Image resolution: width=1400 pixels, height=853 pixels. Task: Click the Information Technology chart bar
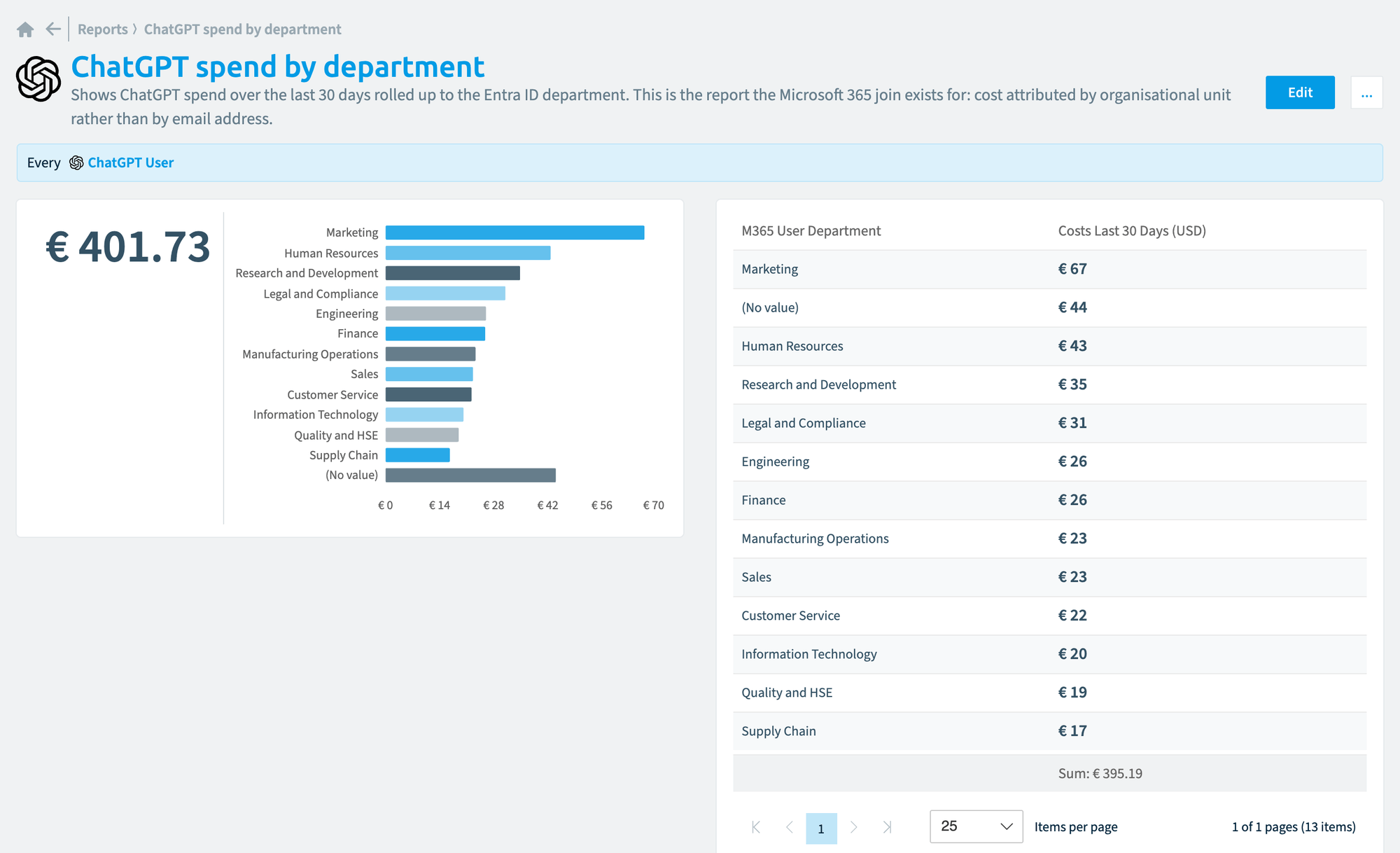click(424, 415)
